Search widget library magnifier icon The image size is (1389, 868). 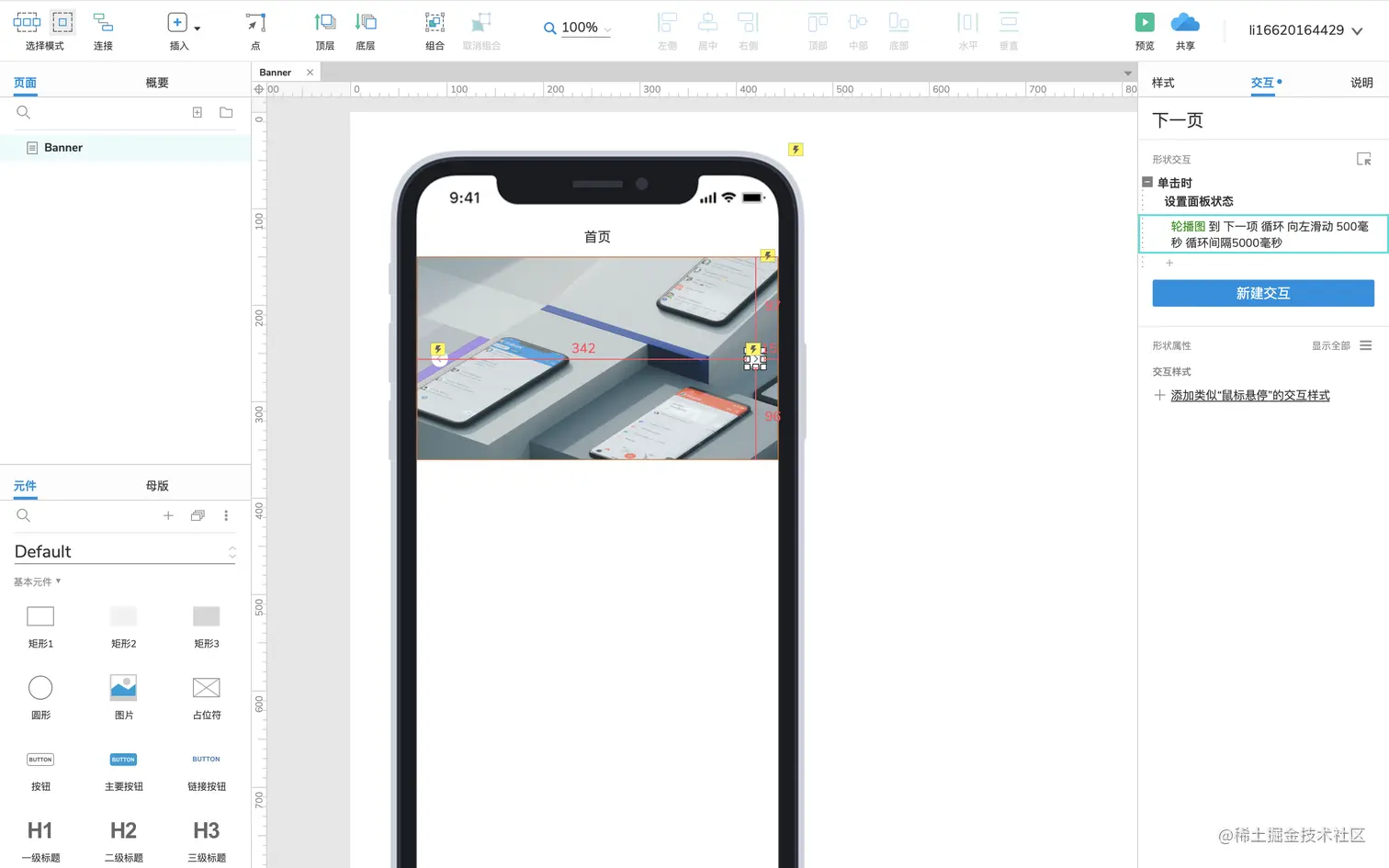(24, 515)
